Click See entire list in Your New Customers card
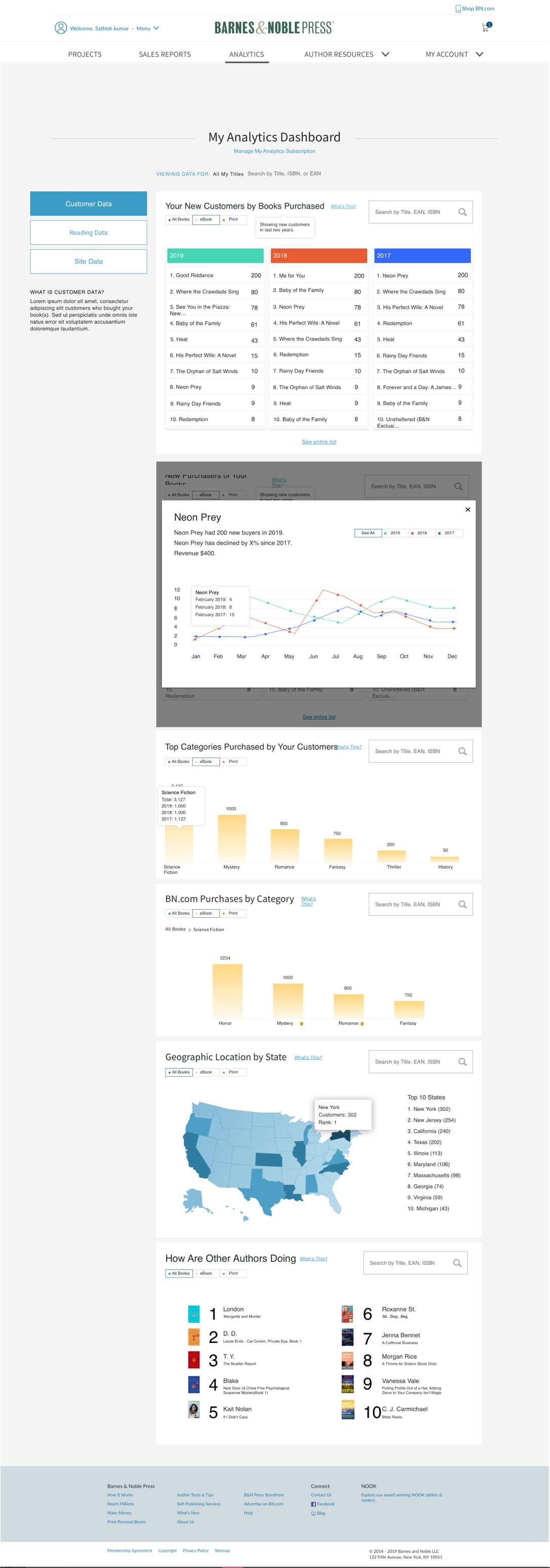The image size is (550, 1568). (x=319, y=442)
